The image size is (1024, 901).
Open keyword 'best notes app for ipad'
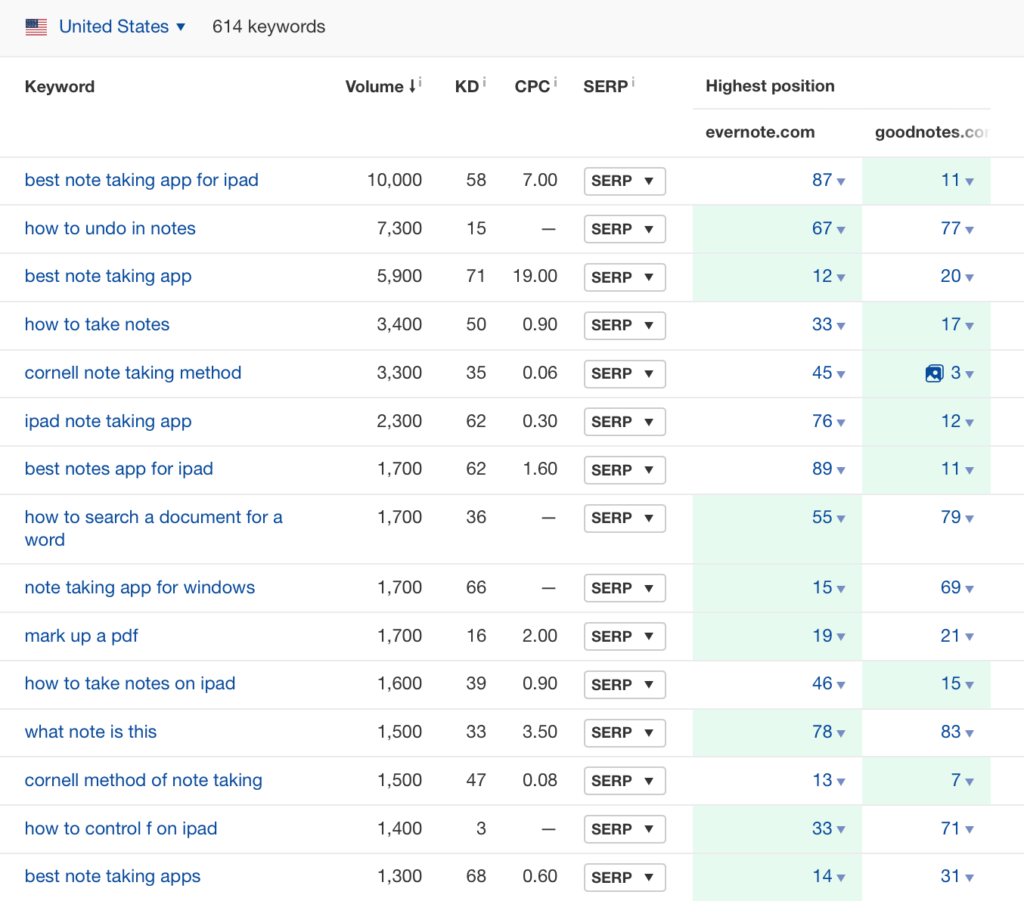pos(119,469)
